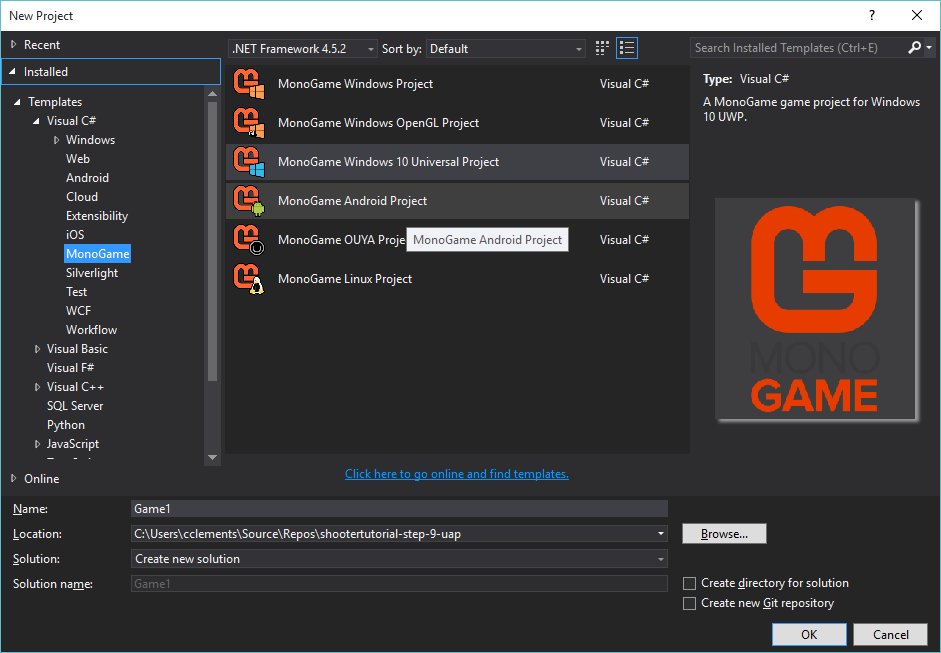Select the Workflow category
The width and height of the screenshot is (941, 653).
pos(91,330)
